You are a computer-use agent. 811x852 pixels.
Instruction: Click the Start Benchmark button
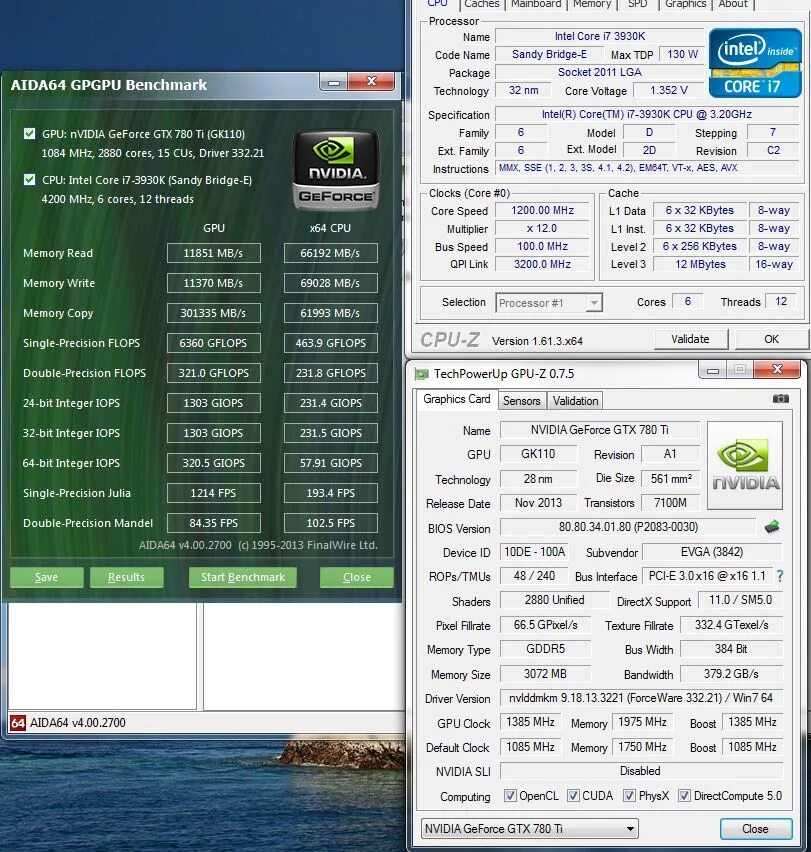243,577
